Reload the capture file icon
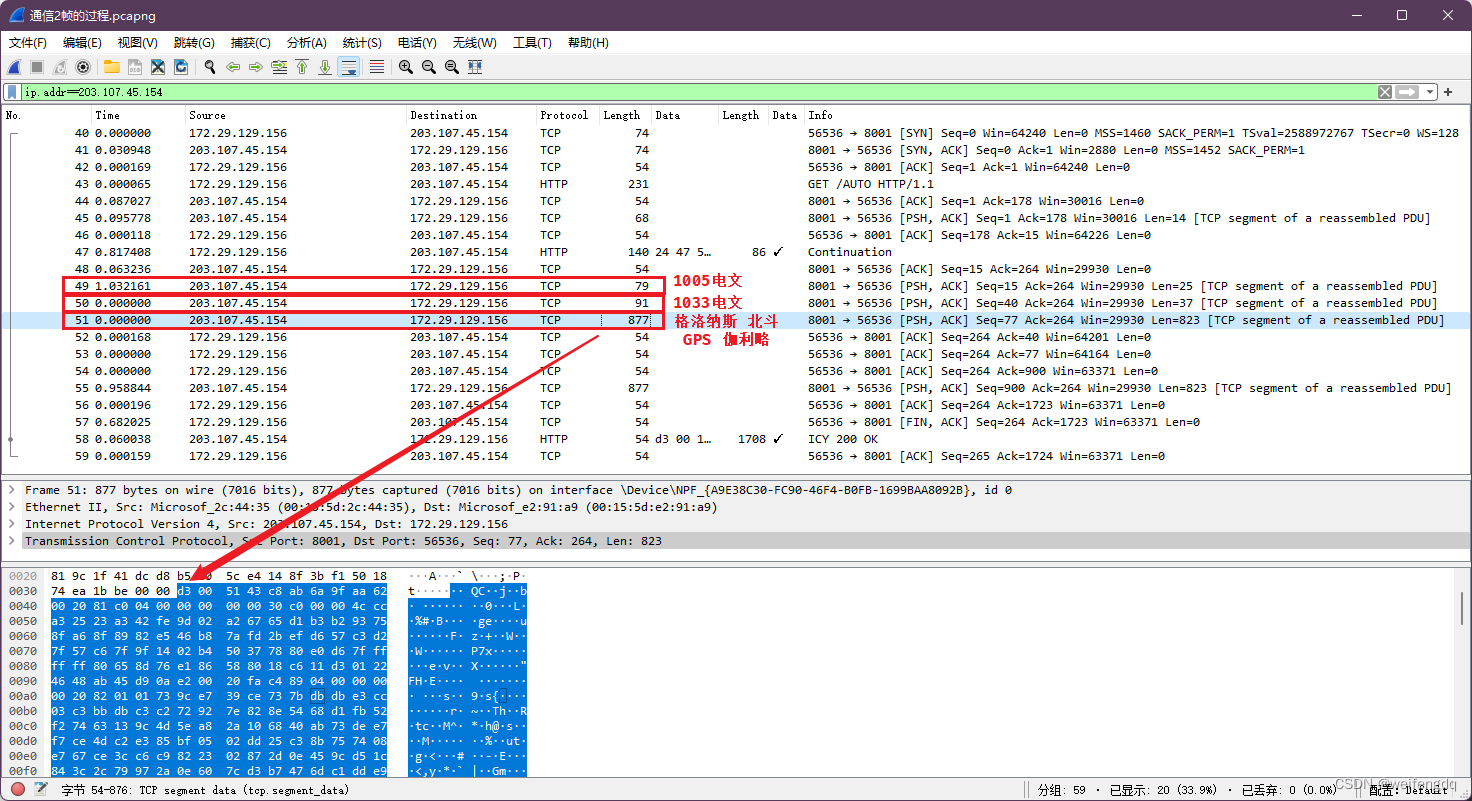1472x801 pixels. pos(180,66)
